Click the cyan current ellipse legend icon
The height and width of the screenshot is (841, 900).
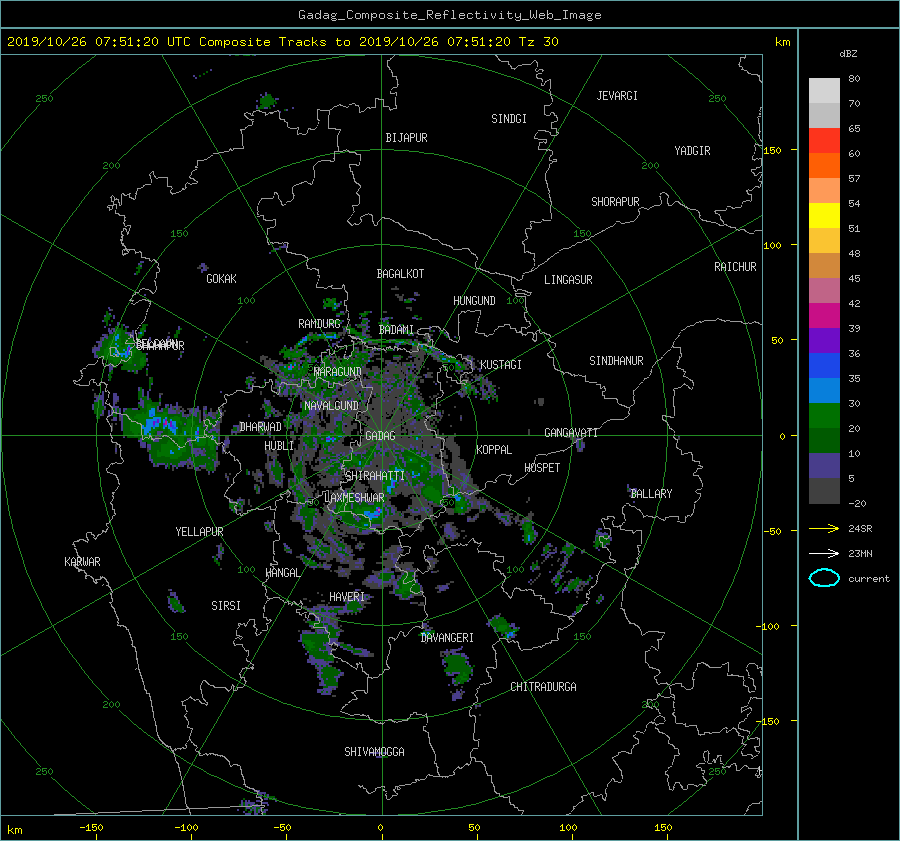824,578
